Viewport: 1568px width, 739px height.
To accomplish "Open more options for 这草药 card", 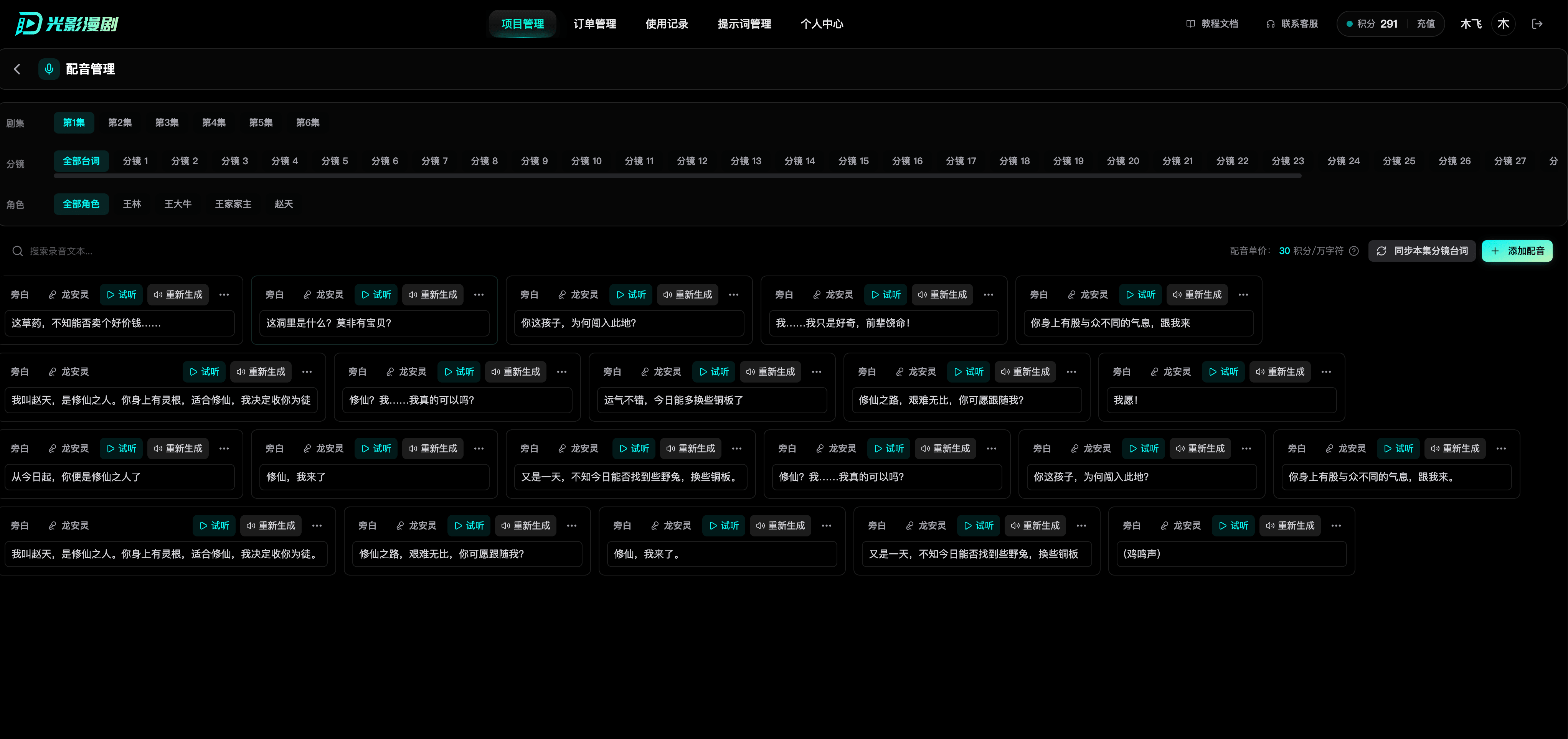I will point(224,295).
